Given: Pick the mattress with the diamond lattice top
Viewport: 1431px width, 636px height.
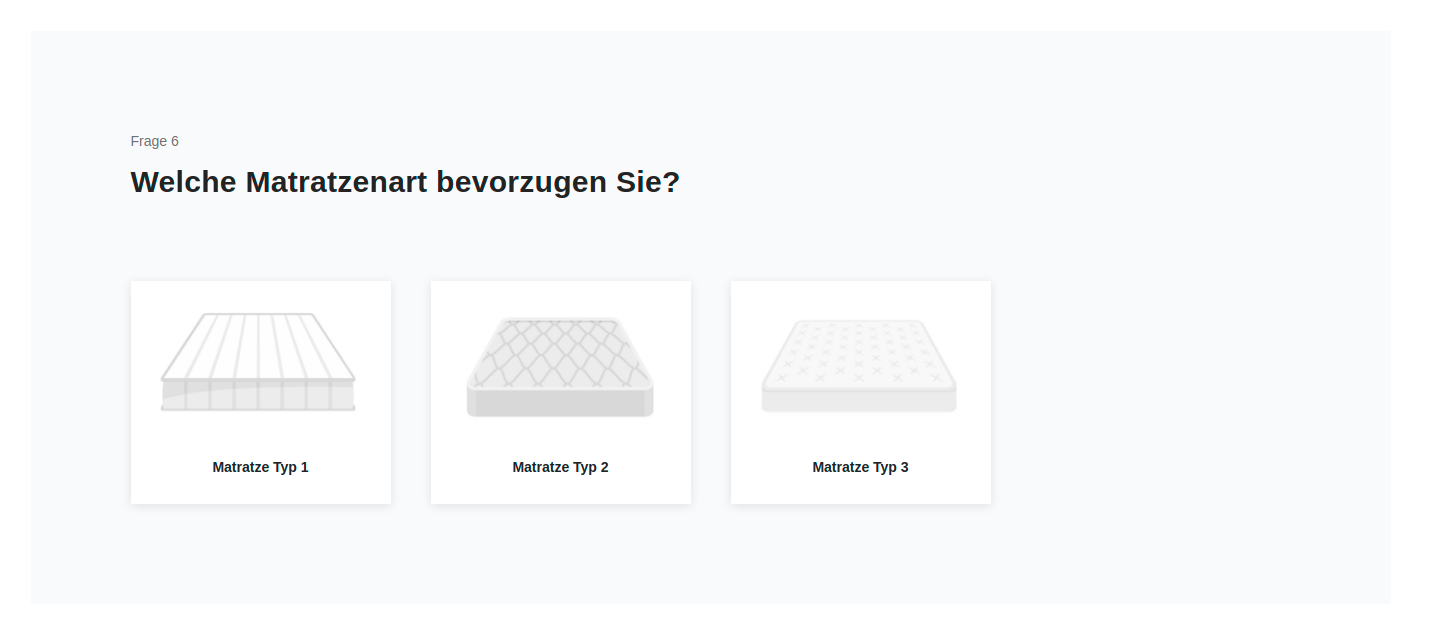Looking at the screenshot, I should tap(560, 366).
